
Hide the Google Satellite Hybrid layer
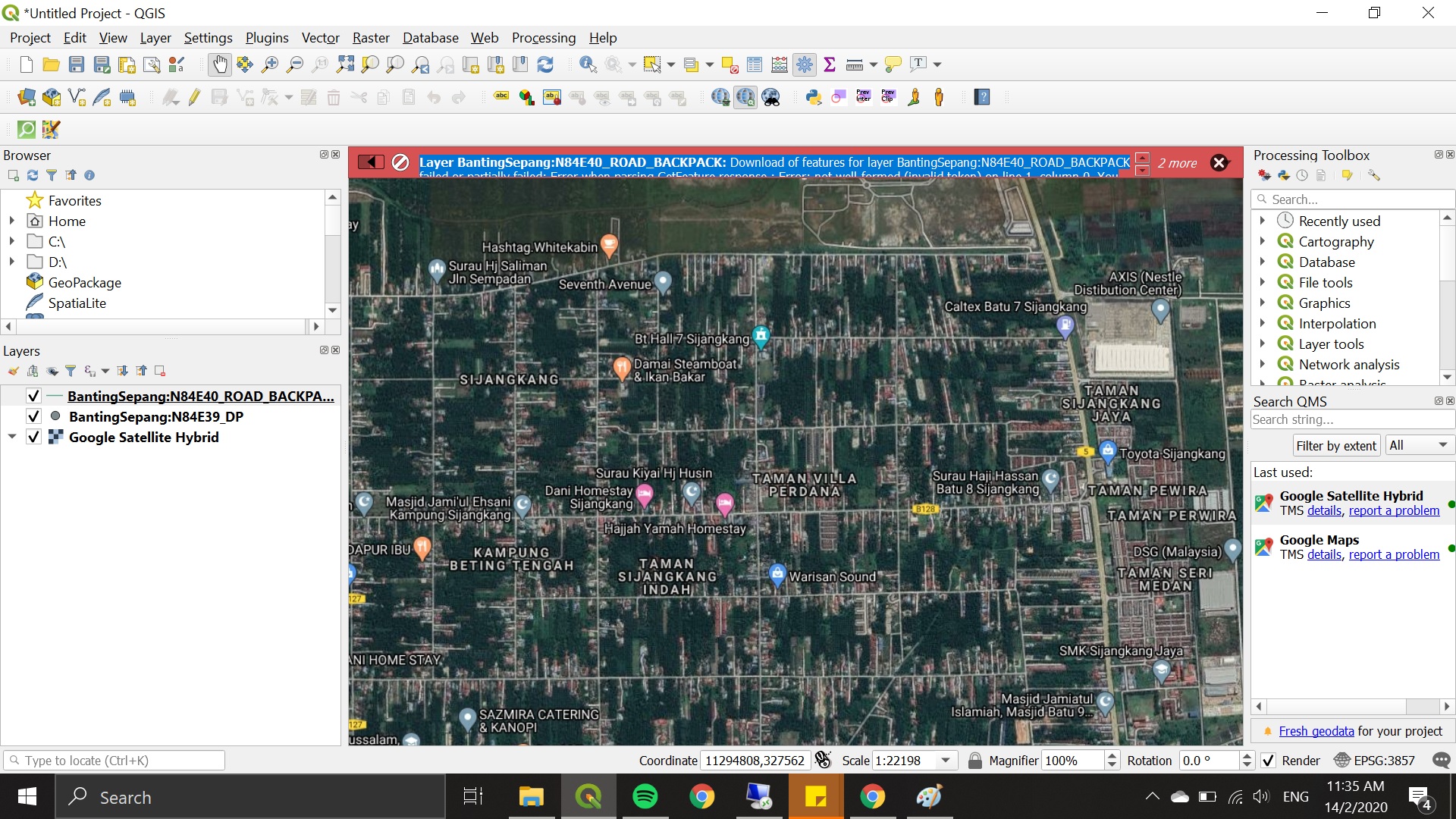pyautogui.click(x=33, y=437)
